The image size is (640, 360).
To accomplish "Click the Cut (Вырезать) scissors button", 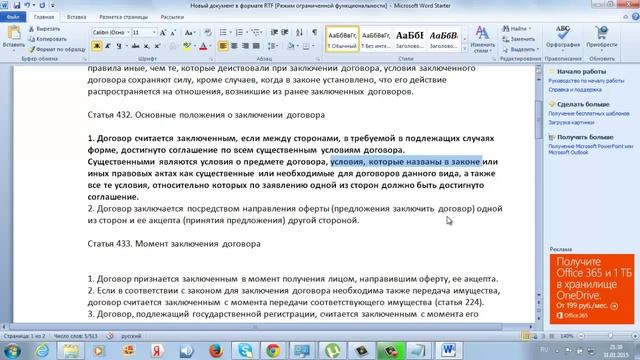I will point(44,29).
